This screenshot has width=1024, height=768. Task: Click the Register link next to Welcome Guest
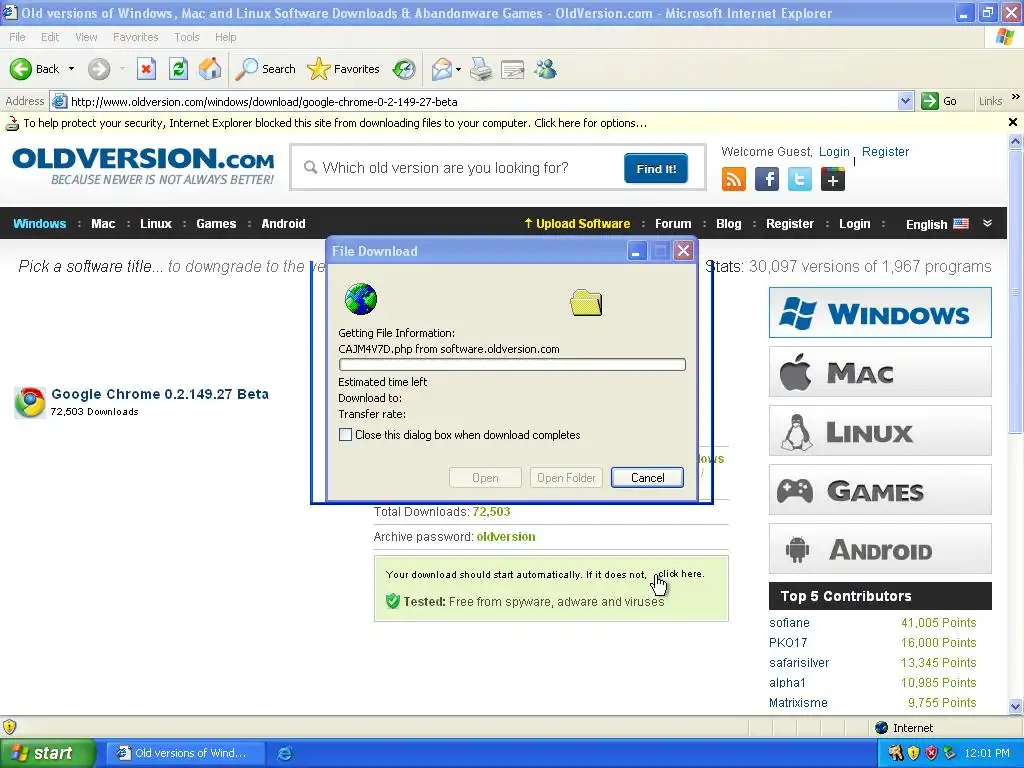pyautogui.click(x=885, y=152)
